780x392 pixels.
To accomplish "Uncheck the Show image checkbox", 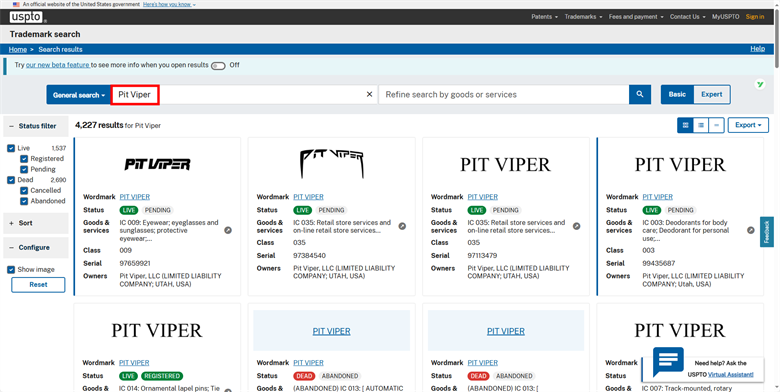I will coord(11,270).
